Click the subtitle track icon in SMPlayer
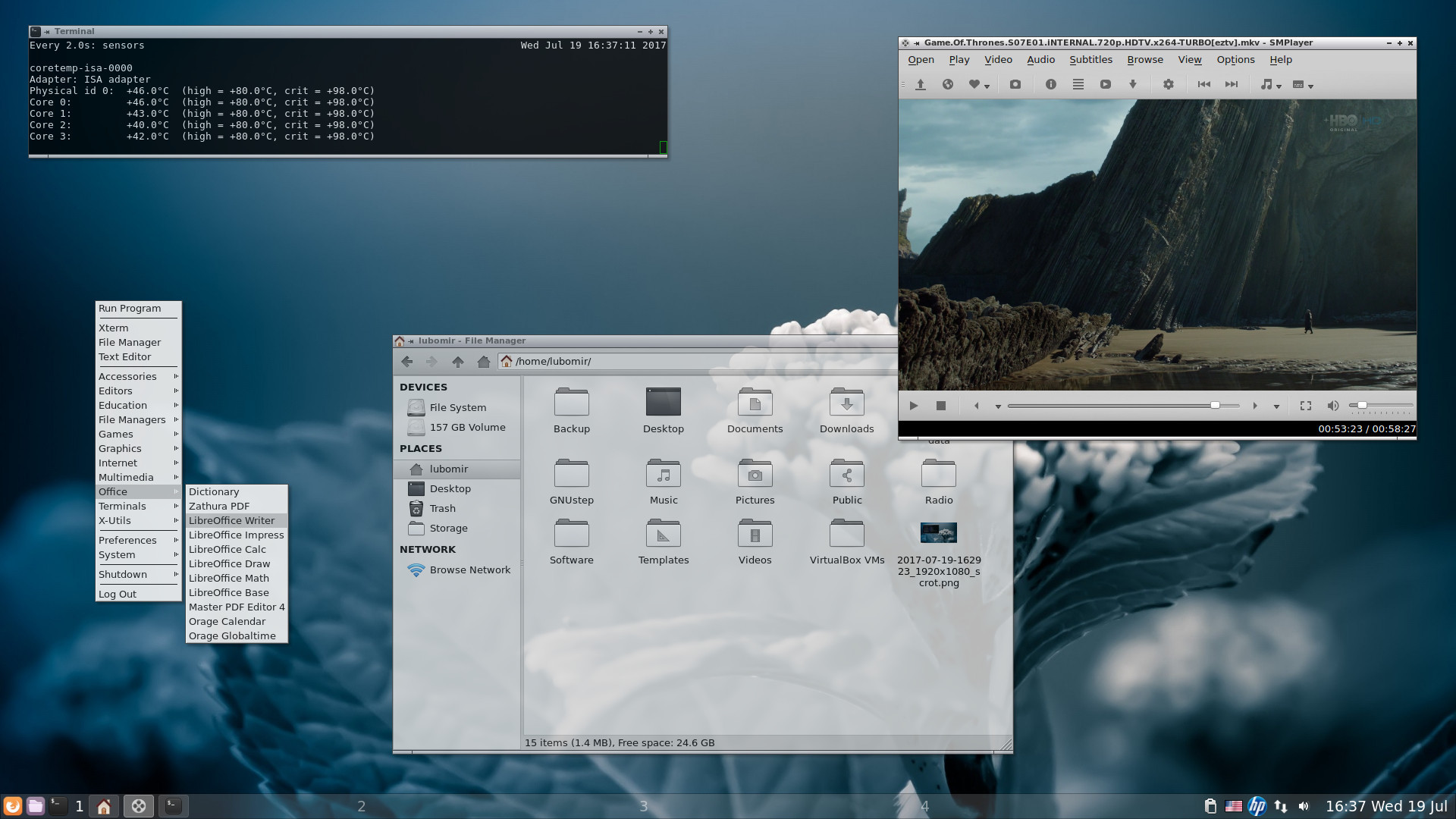The height and width of the screenshot is (819, 1456). pos(1298,85)
